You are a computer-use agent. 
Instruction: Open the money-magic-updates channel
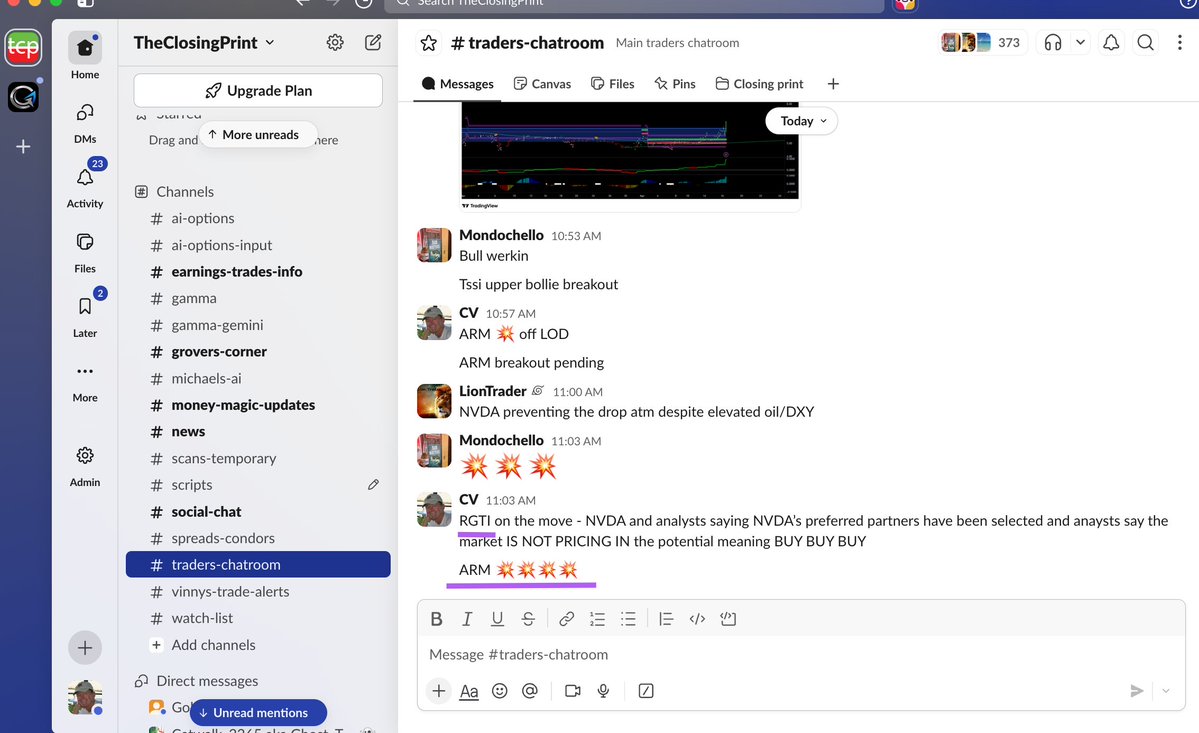pyautogui.click(x=258, y=405)
